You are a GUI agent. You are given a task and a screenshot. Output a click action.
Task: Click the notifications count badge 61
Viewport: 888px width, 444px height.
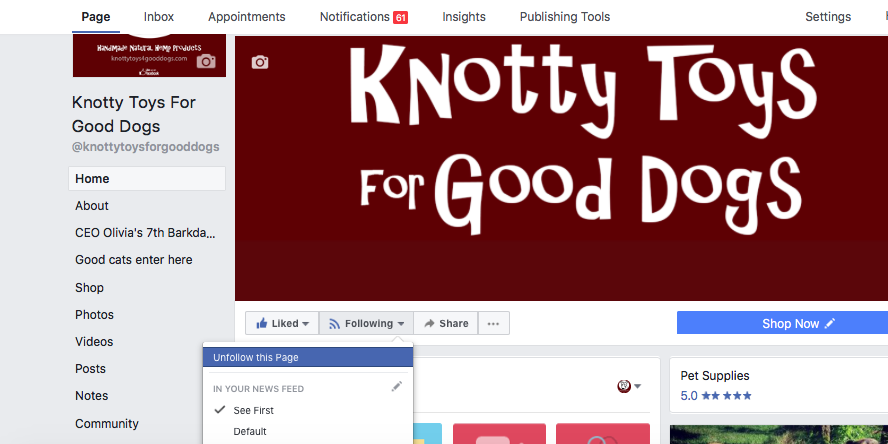tap(400, 18)
